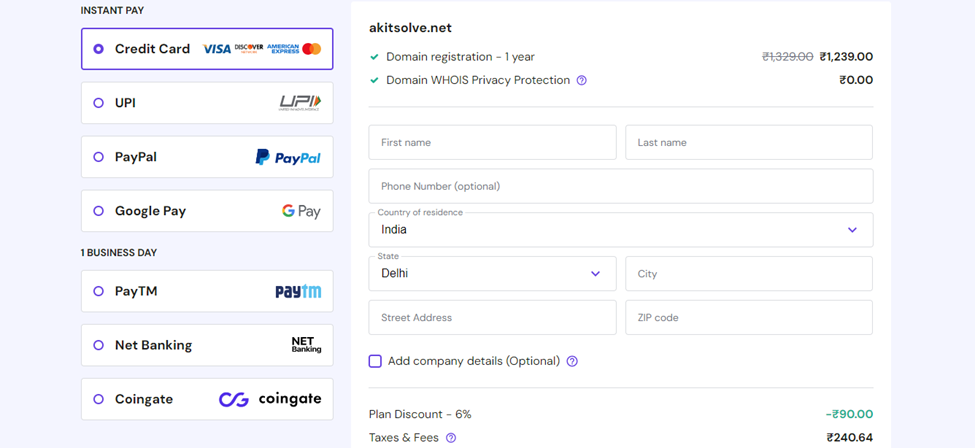Choose the PayTM payment option

[x=207, y=291]
